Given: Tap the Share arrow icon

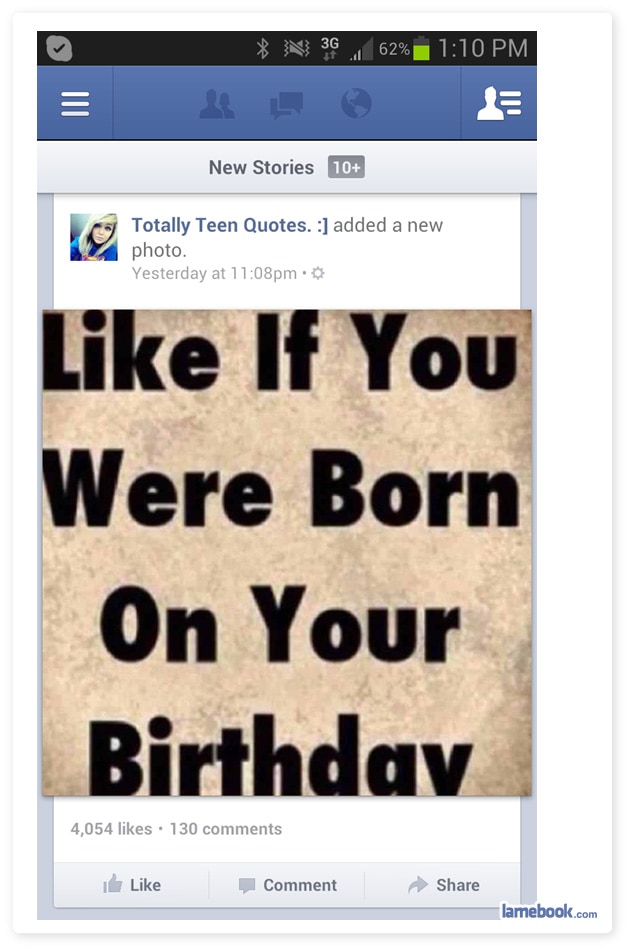Looking at the screenshot, I should point(418,885).
